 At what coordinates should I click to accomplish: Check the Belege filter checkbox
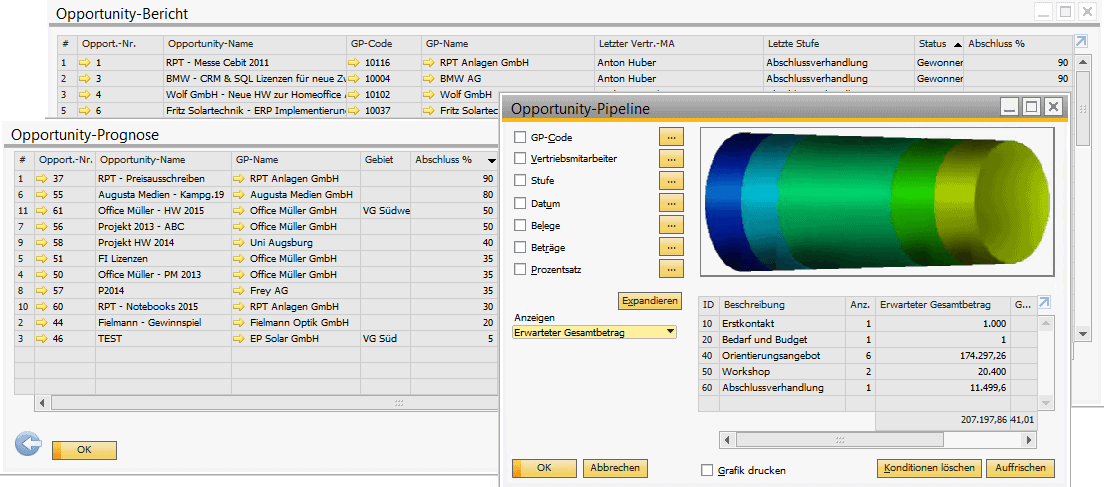tap(520, 226)
